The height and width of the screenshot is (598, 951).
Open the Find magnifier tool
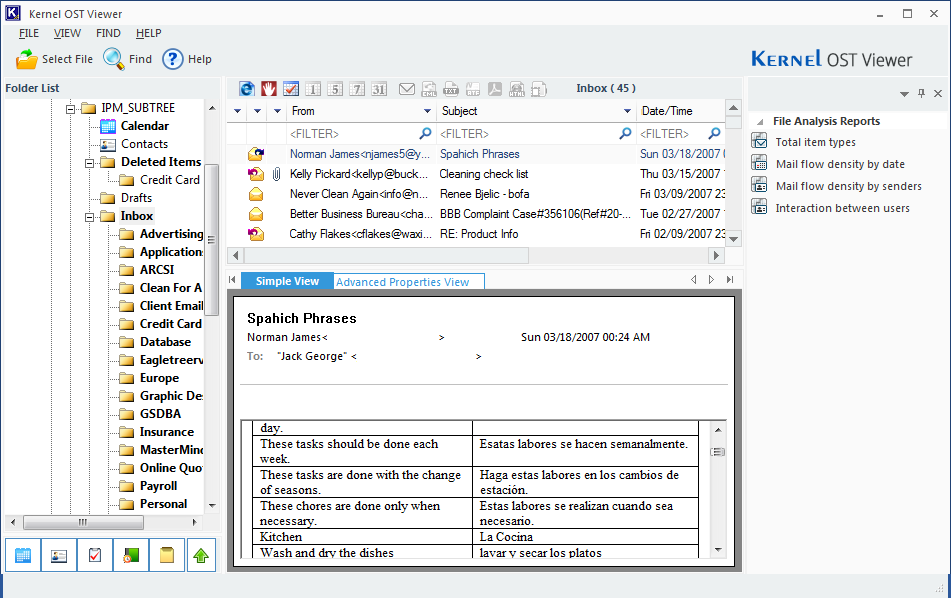[113, 59]
